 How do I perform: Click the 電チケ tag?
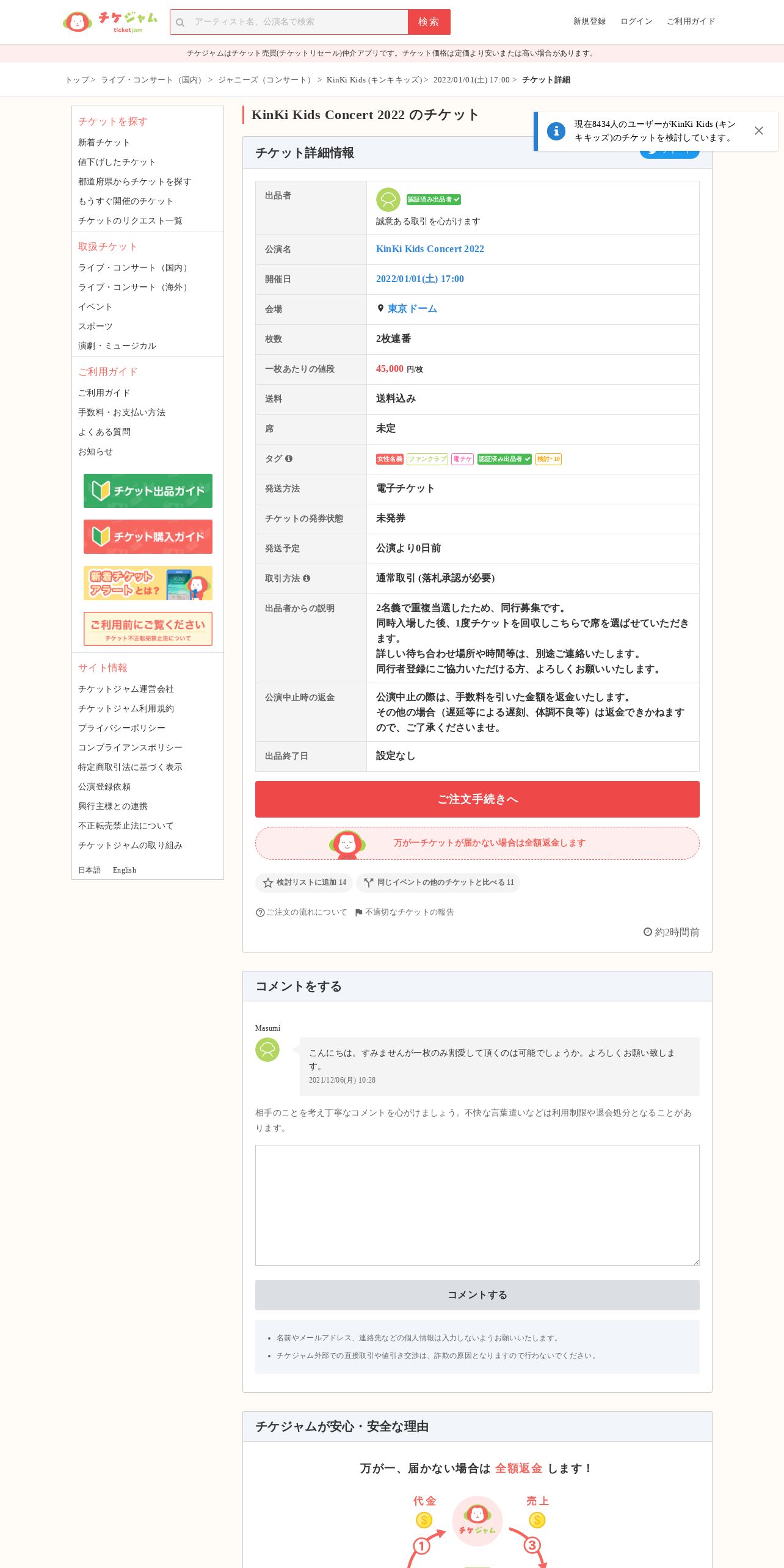(462, 459)
